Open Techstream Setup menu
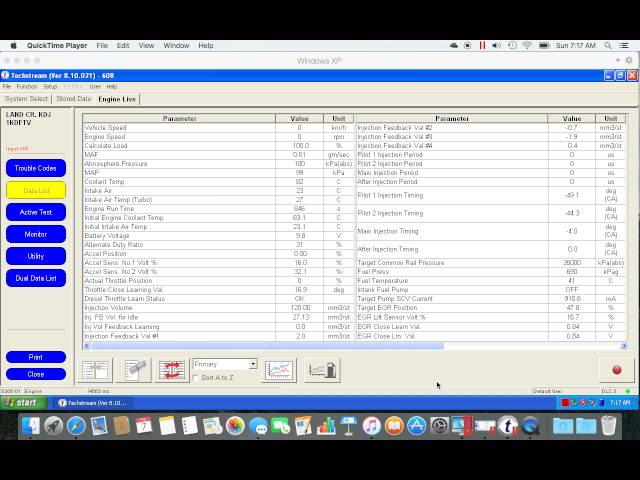Screen dimensions: 640x480 (x=50, y=87)
